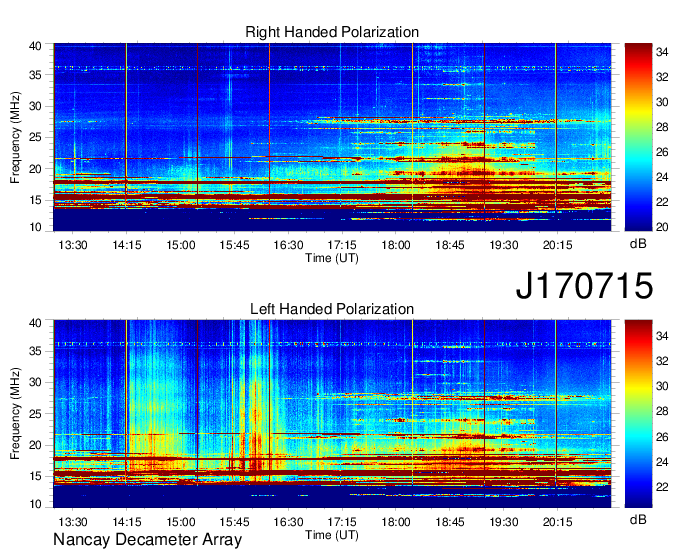Click the upper plot's dB colorbar

click(638, 137)
